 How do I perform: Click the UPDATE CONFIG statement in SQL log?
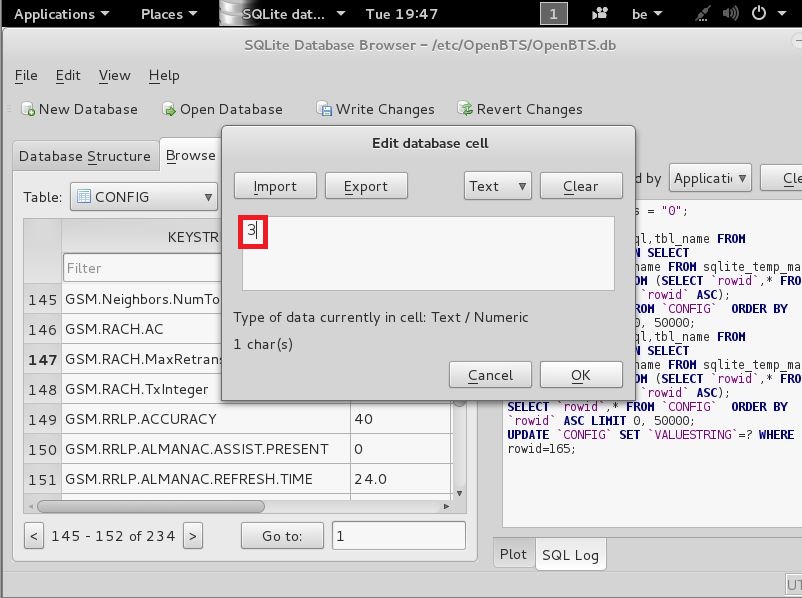[651, 441]
